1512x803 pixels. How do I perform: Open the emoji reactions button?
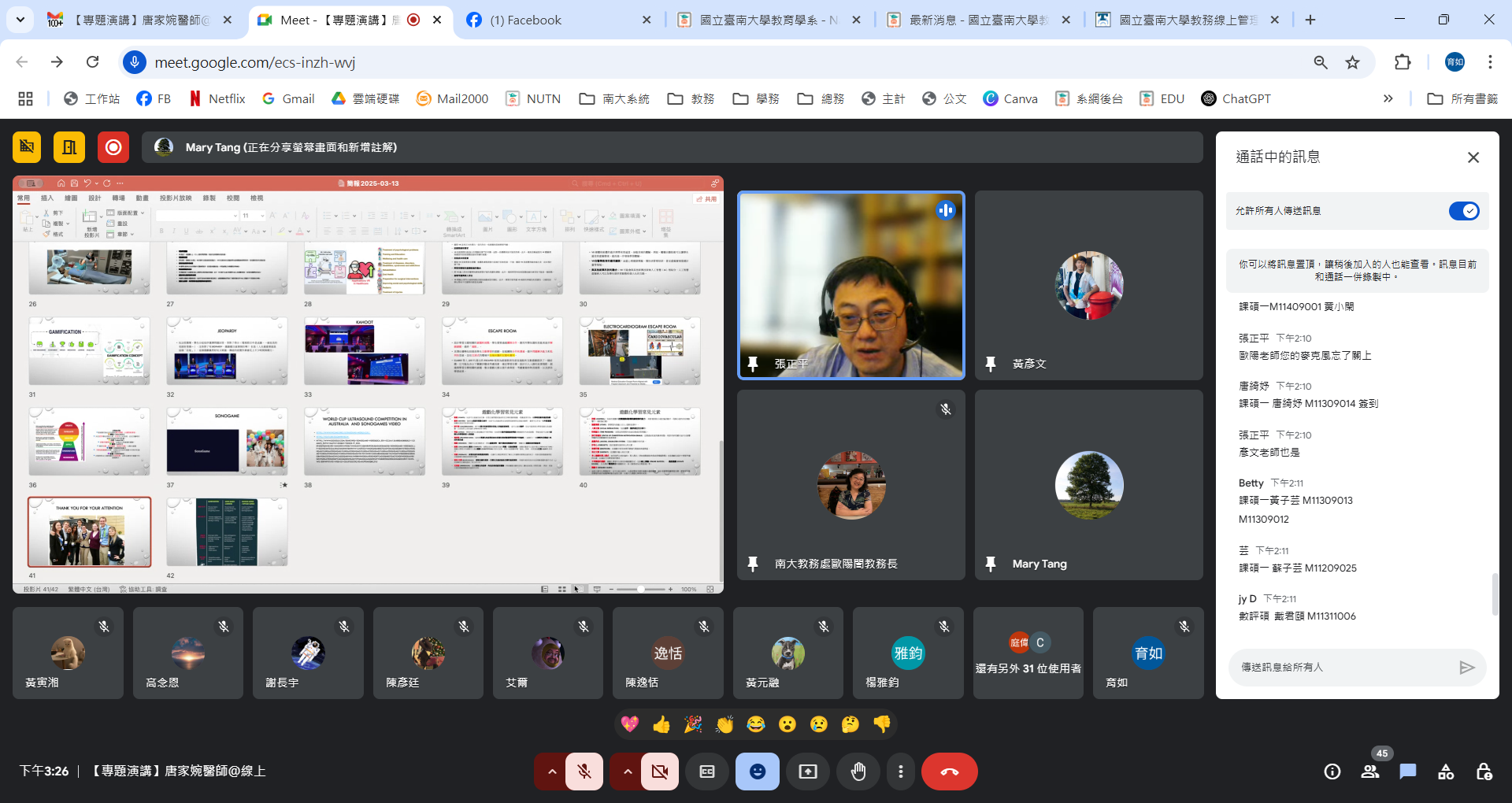pyautogui.click(x=757, y=772)
